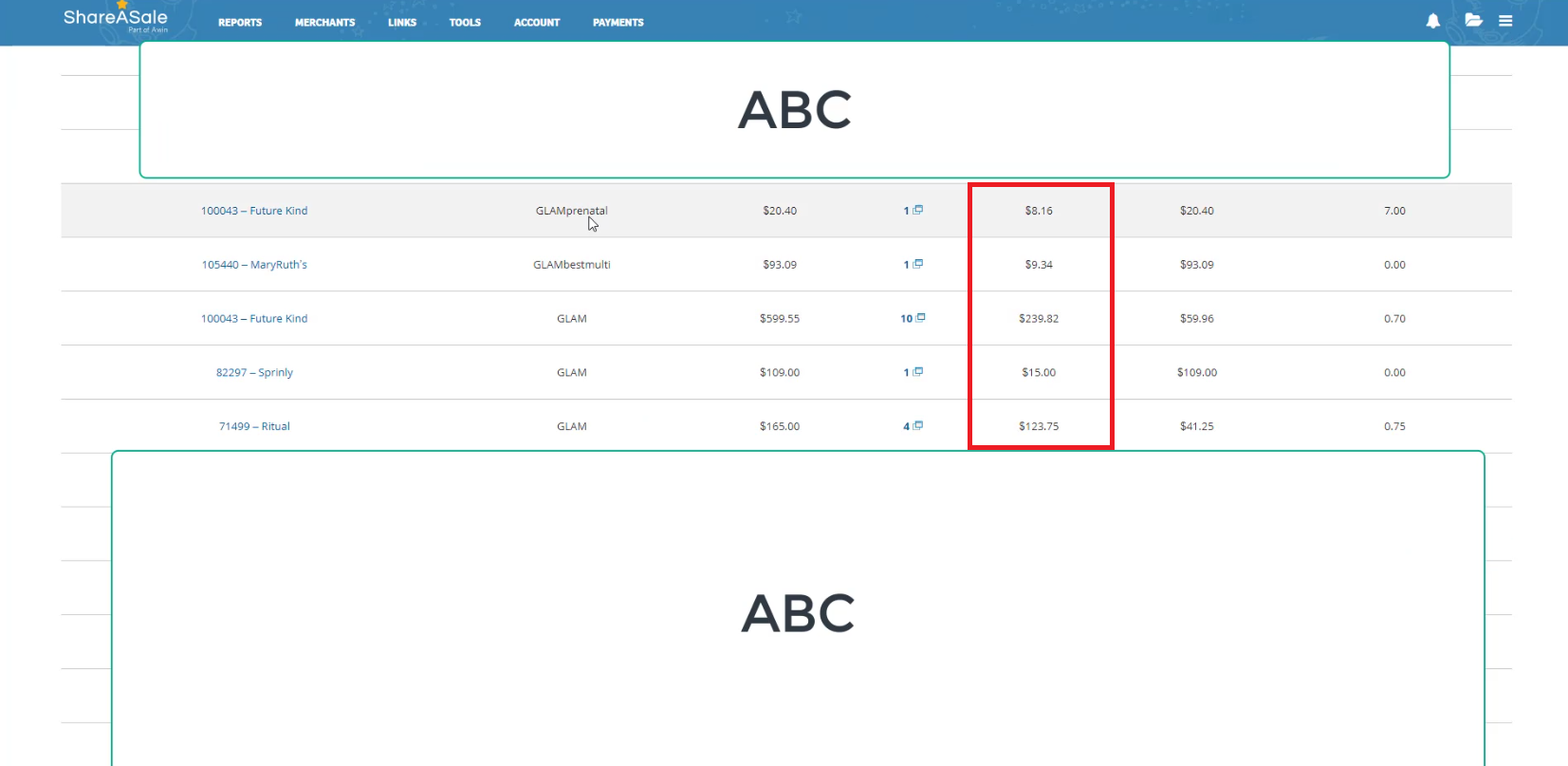The height and width of the screenshot is (766, 1568).
Task: Open the Links menu
Action: (x=402, y=23)
